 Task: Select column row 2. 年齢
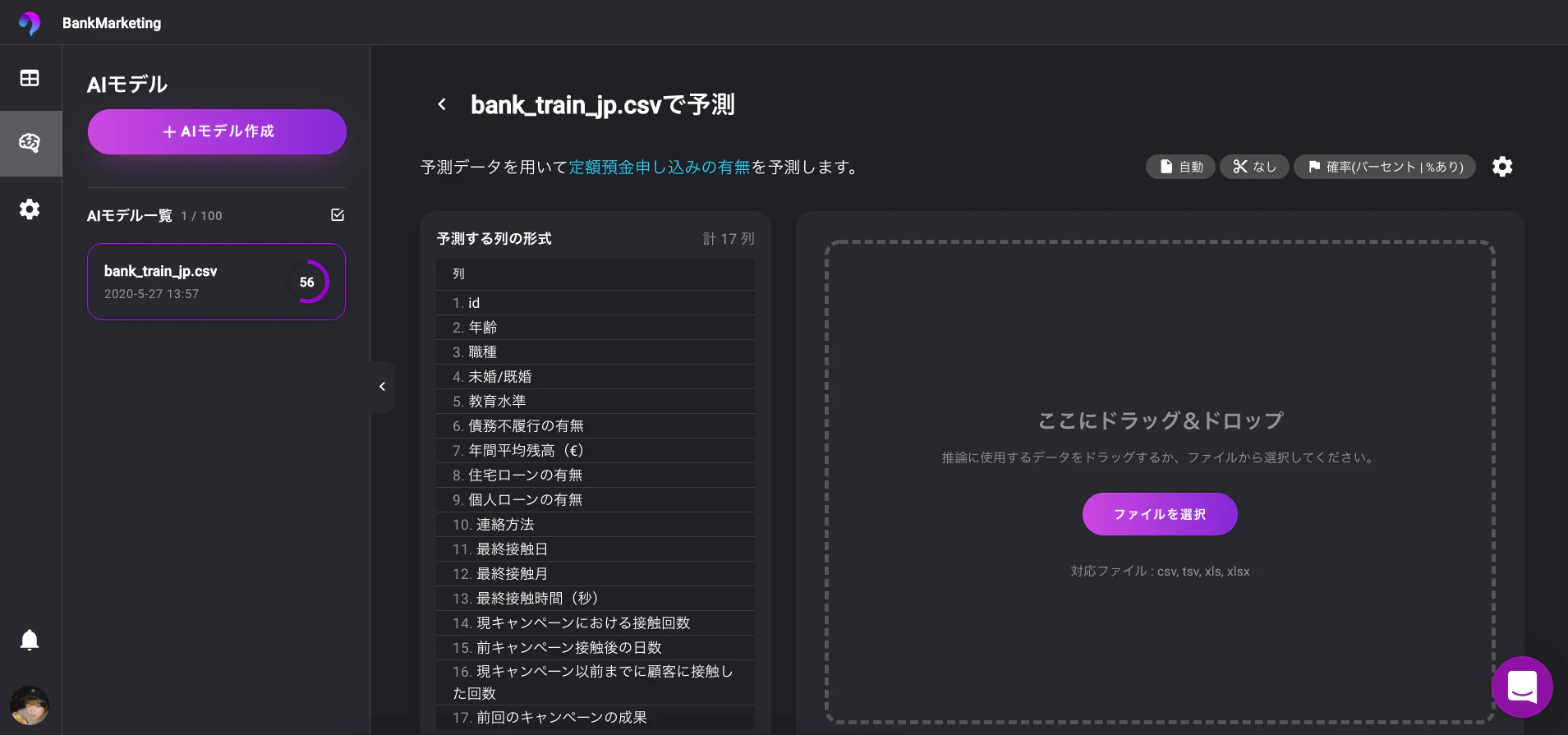pyautogui.click(x=595, y=328)
